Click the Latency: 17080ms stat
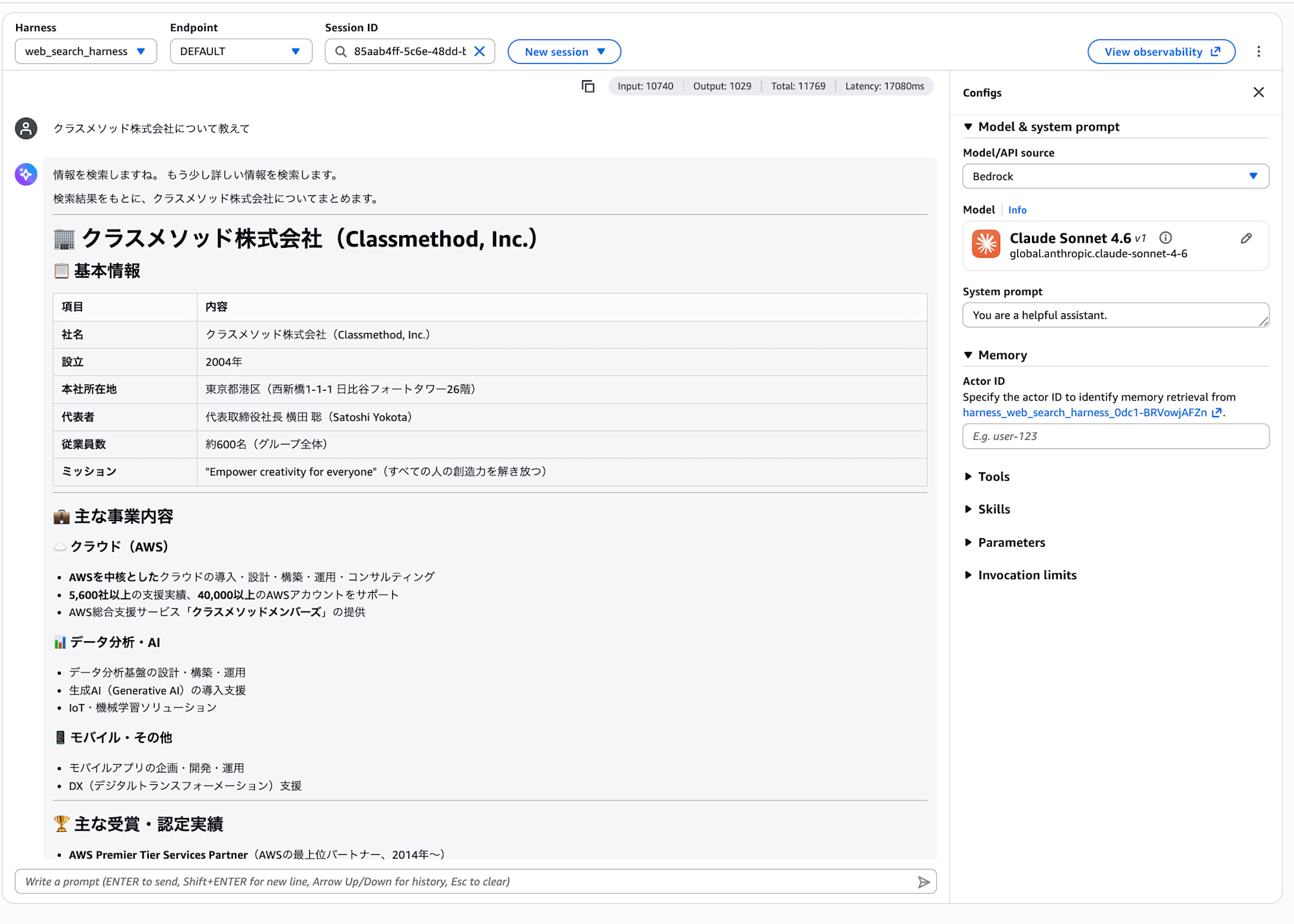The image size is (1294, 924). point(884,86)
